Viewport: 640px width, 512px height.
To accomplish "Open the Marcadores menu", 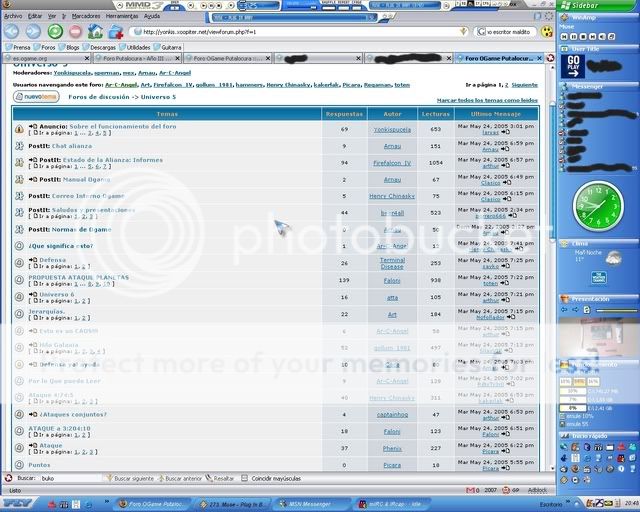I will click(86, 16).
